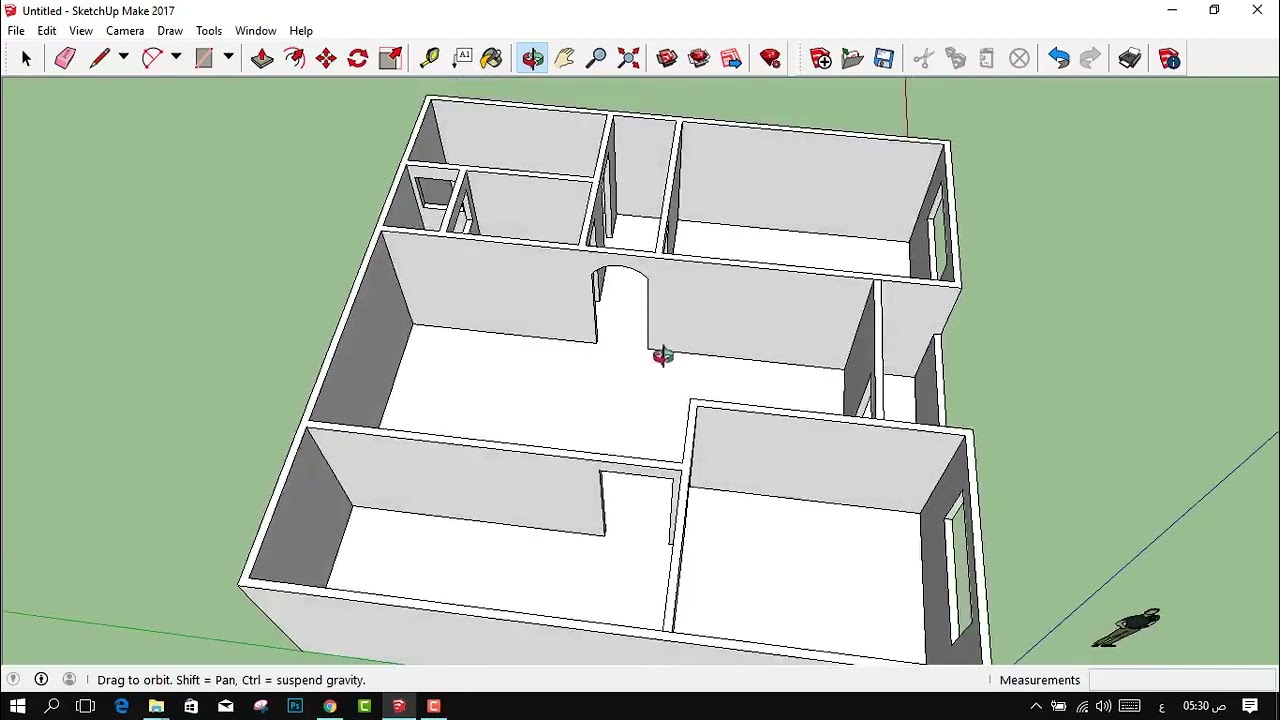Click the Erase circled-X icon
Image resolution: width=1280 pixels, height=720 pixels.
pos(1019,59)
